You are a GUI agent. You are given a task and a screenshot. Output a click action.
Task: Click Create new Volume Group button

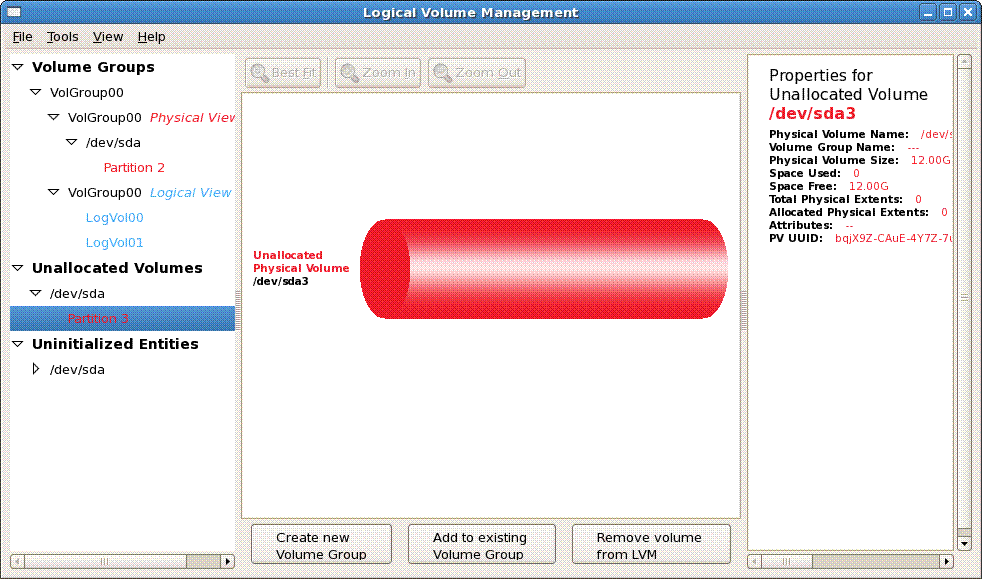320,545
